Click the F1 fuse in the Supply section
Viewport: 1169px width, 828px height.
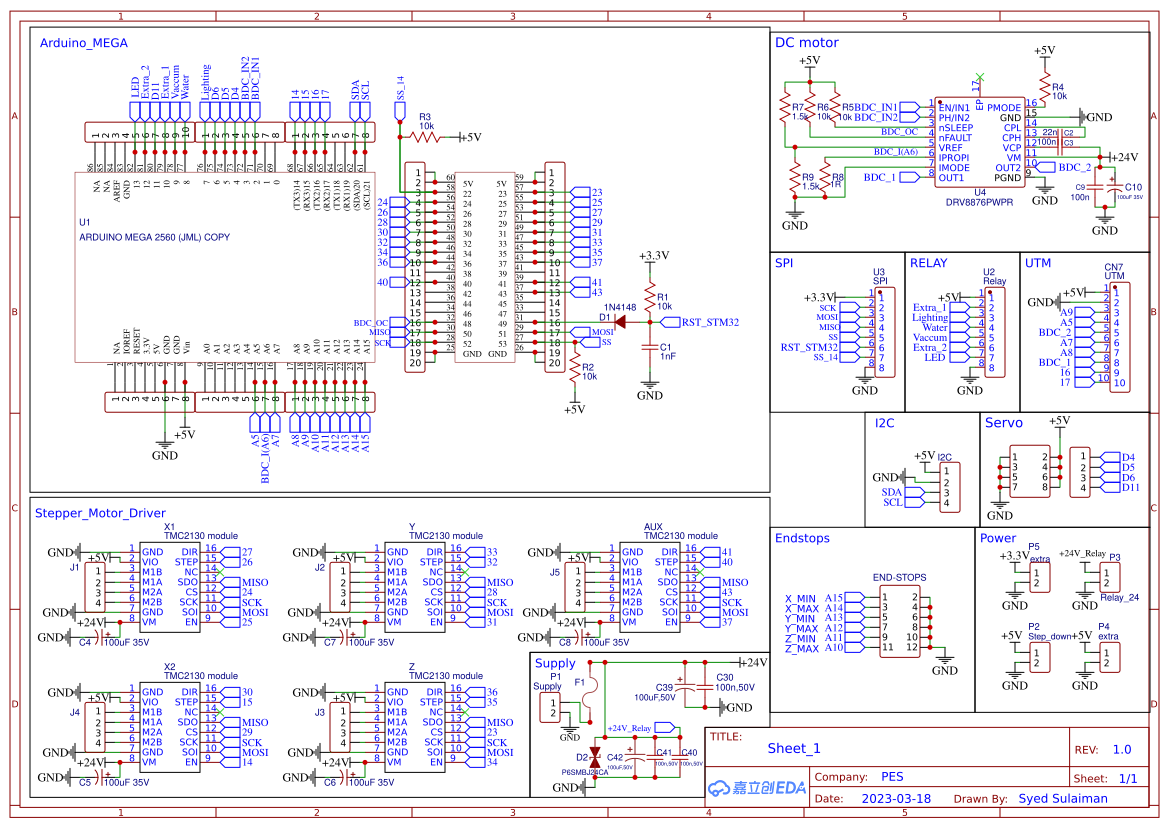592,693
